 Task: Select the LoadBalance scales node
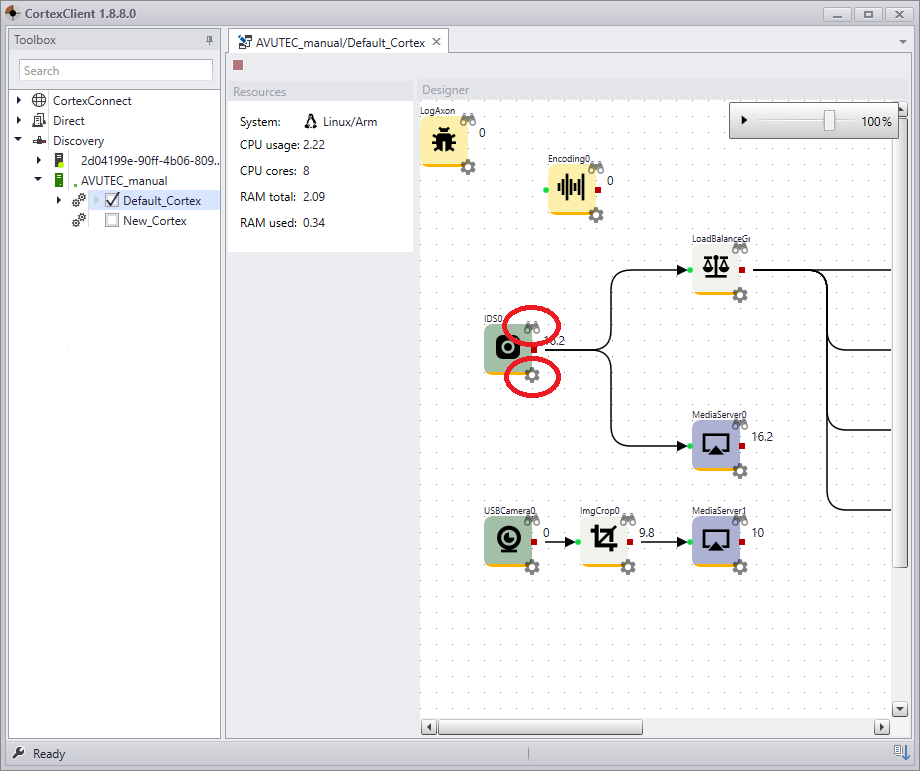point(716,269)
